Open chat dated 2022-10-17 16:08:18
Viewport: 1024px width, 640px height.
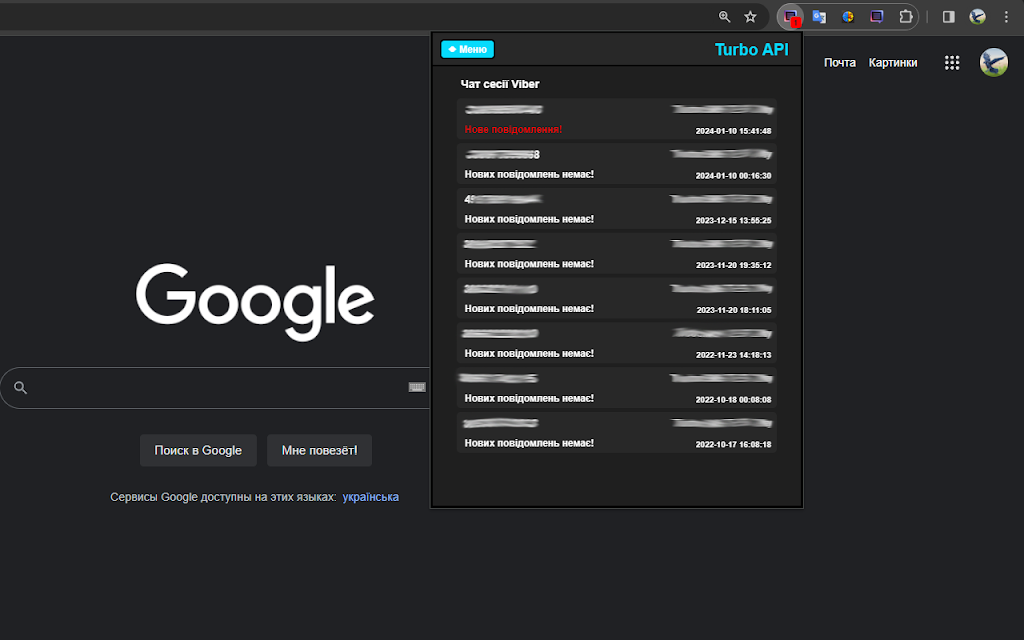[616, 432]
